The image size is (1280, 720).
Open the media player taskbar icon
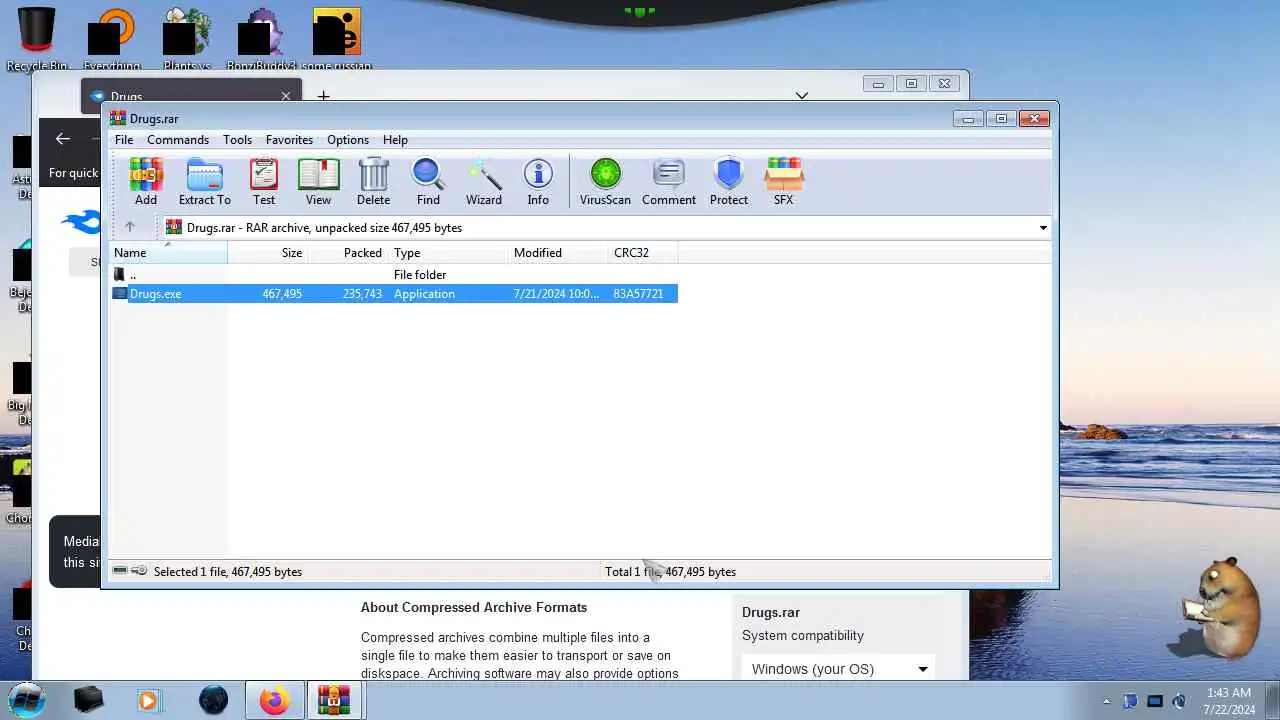(148, 700)
